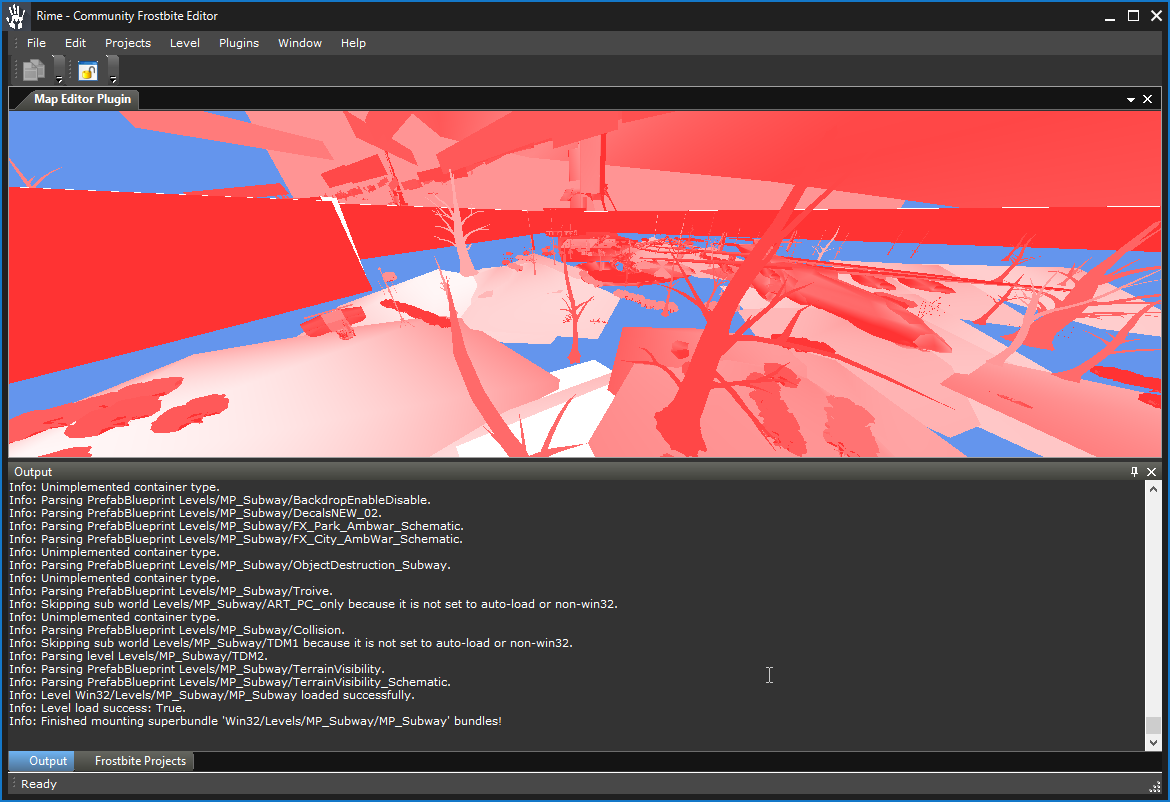Viewport: 1170px width, 802px height.
Task: Click the 3D map viewport
Action: tap(585, 284)
